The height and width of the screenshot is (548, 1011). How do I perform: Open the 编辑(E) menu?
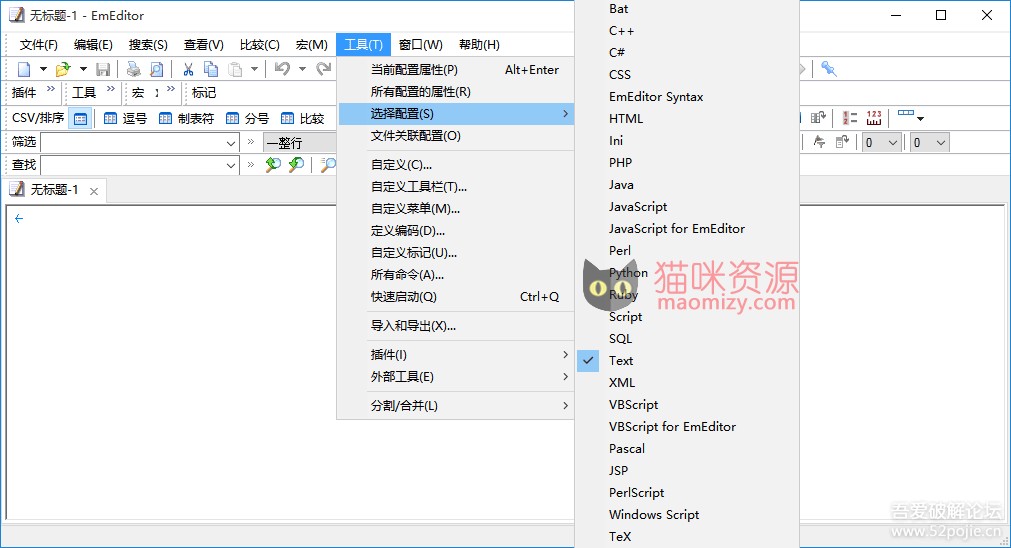click(x=93, y=44)
